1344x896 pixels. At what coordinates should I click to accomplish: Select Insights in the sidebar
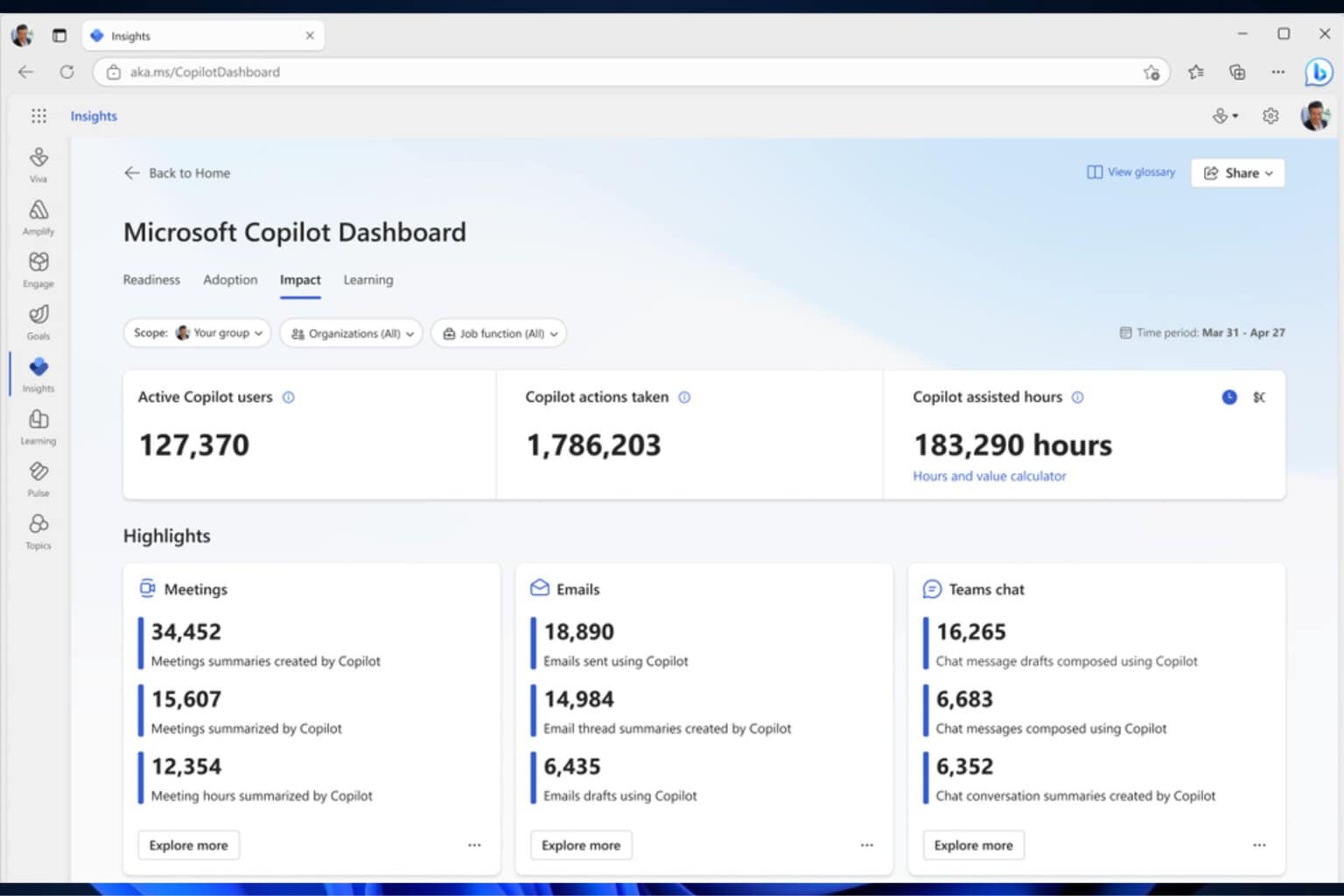click(38, 374)
